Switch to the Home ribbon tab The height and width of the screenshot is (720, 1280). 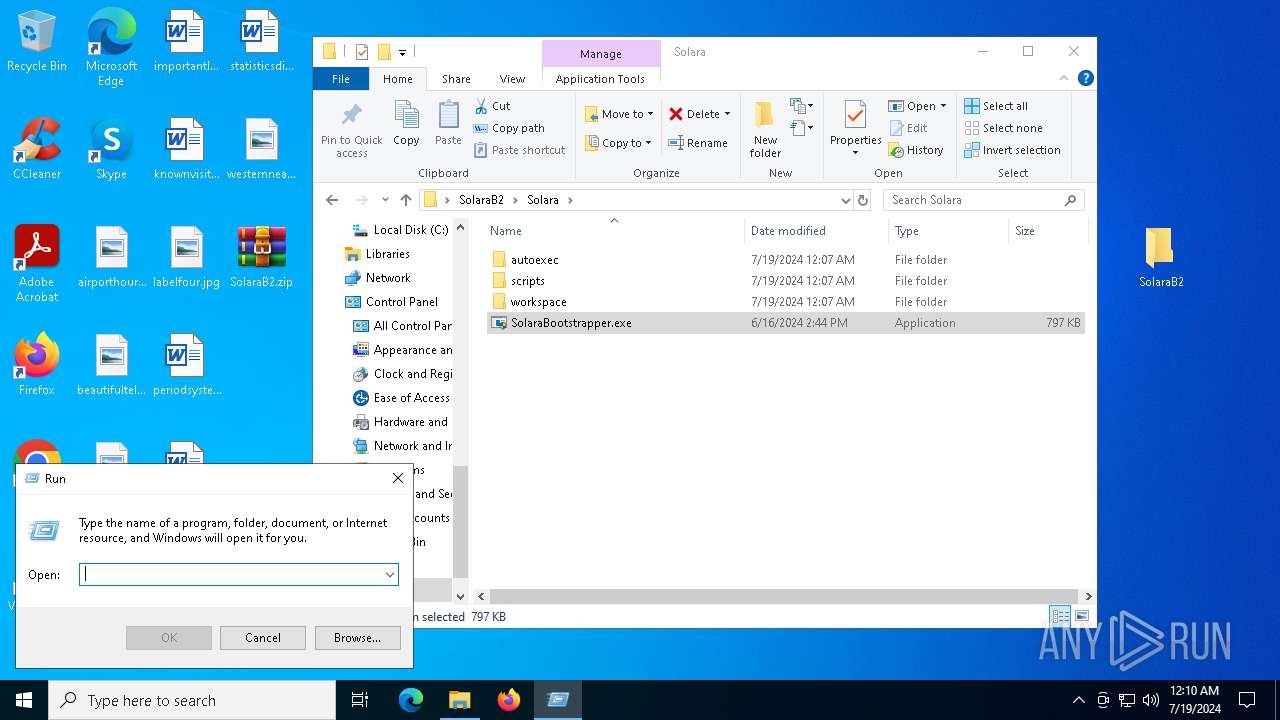point(397,79)
